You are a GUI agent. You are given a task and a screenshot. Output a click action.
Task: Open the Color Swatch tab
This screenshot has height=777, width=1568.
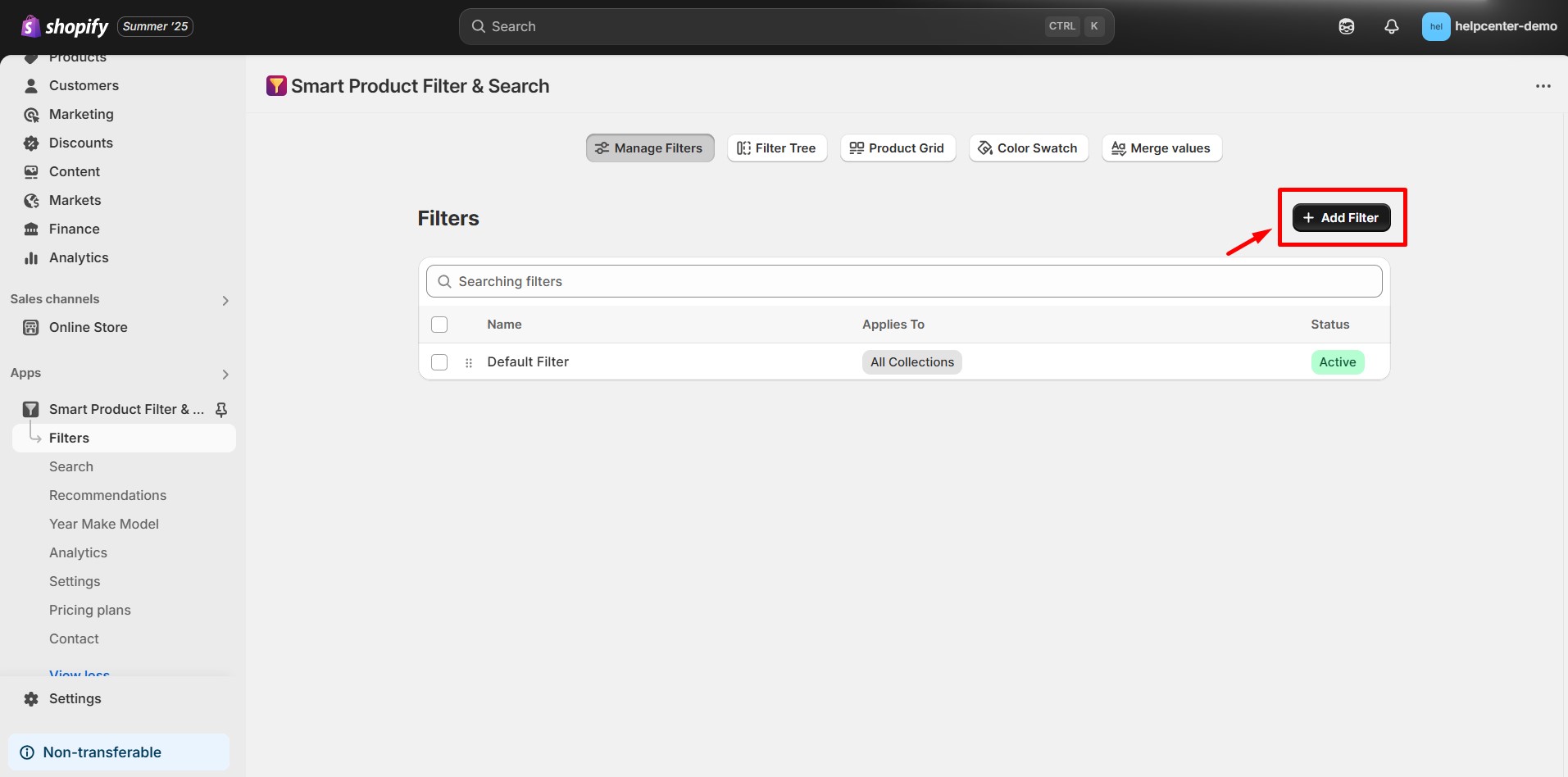(x=1028, y=148)
